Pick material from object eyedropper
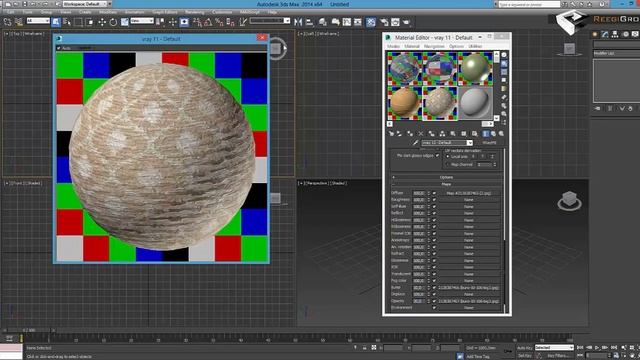This screenshot has height=360, width=640. point(416,143)
